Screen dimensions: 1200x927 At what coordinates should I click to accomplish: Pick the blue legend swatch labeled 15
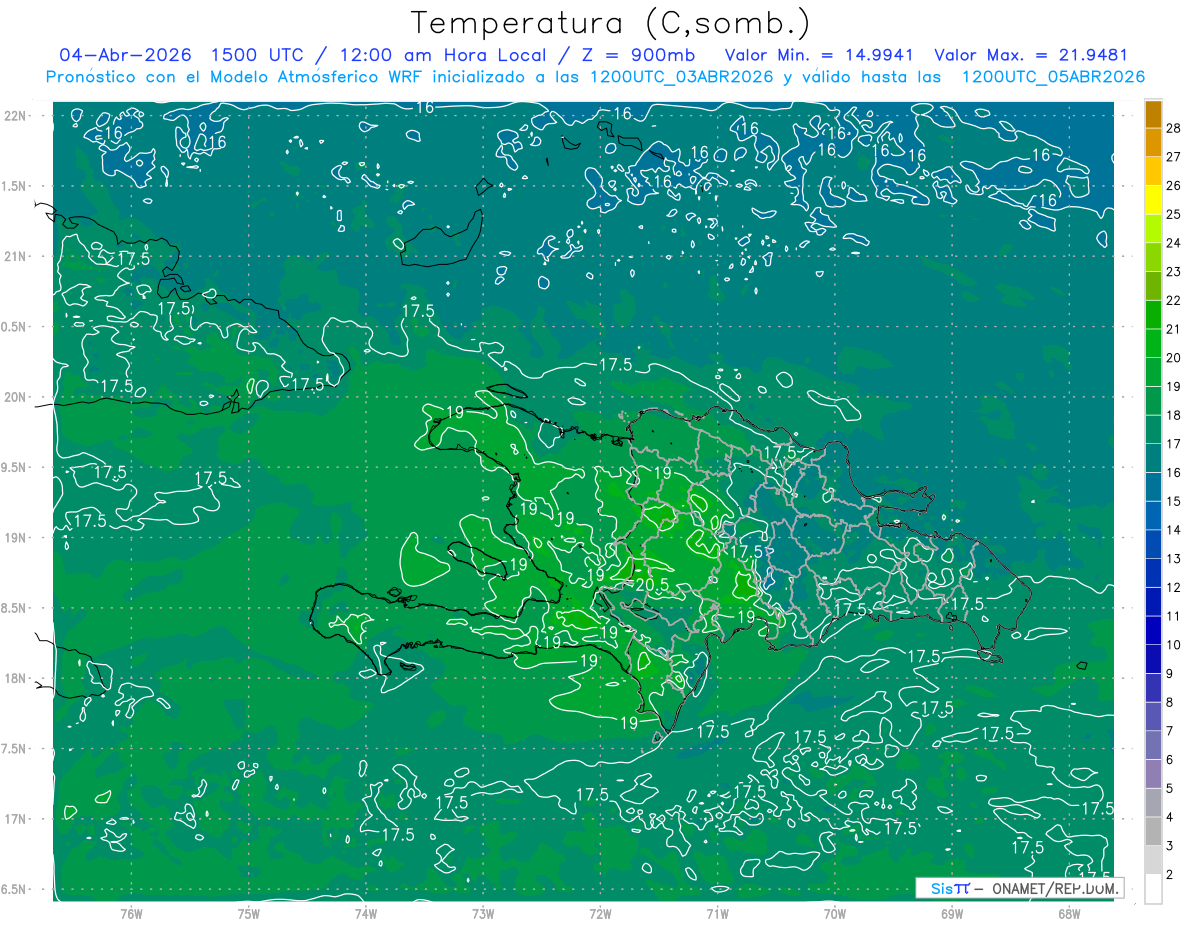(x=1153, y=487)
